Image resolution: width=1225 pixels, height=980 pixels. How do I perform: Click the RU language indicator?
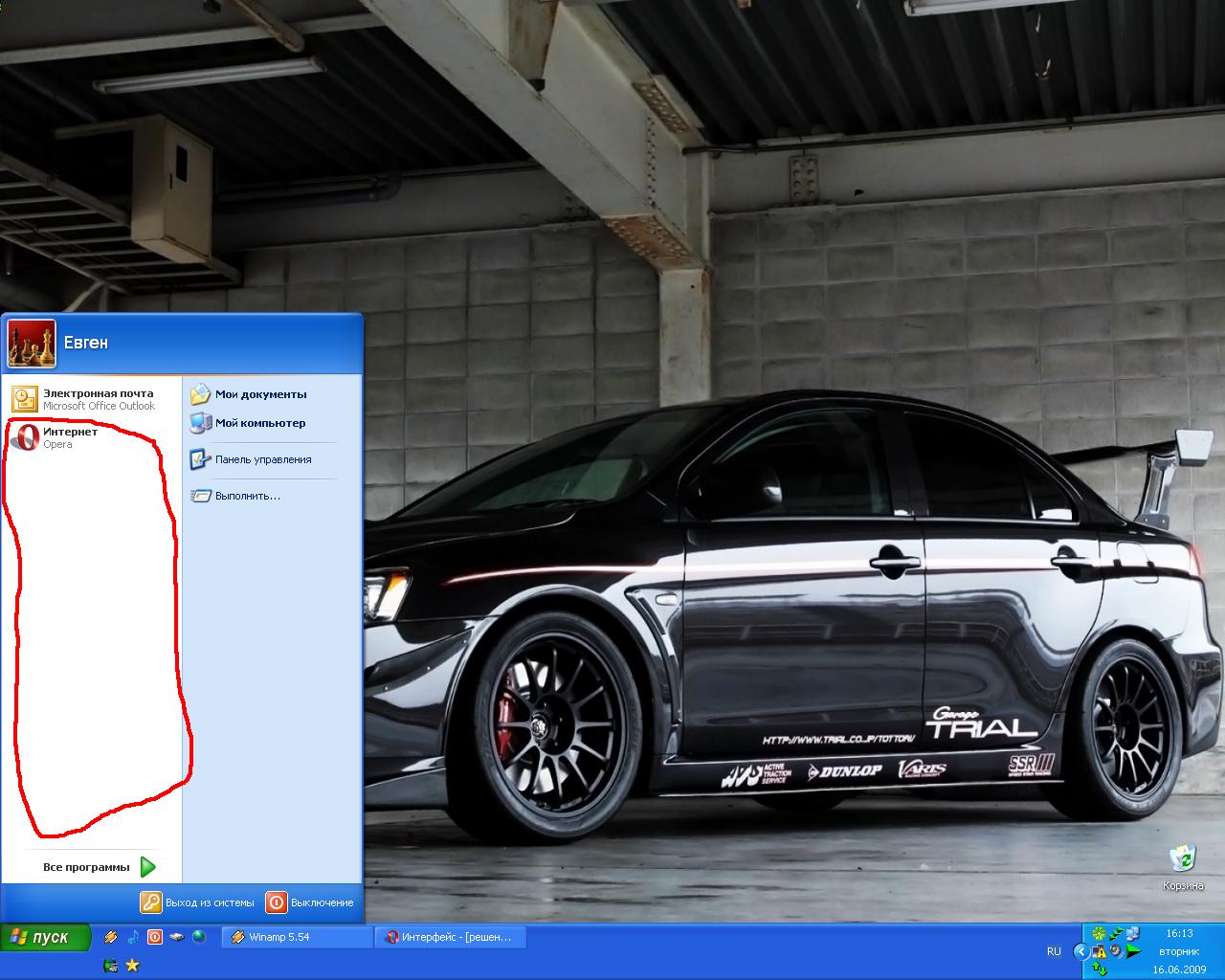1054,951
